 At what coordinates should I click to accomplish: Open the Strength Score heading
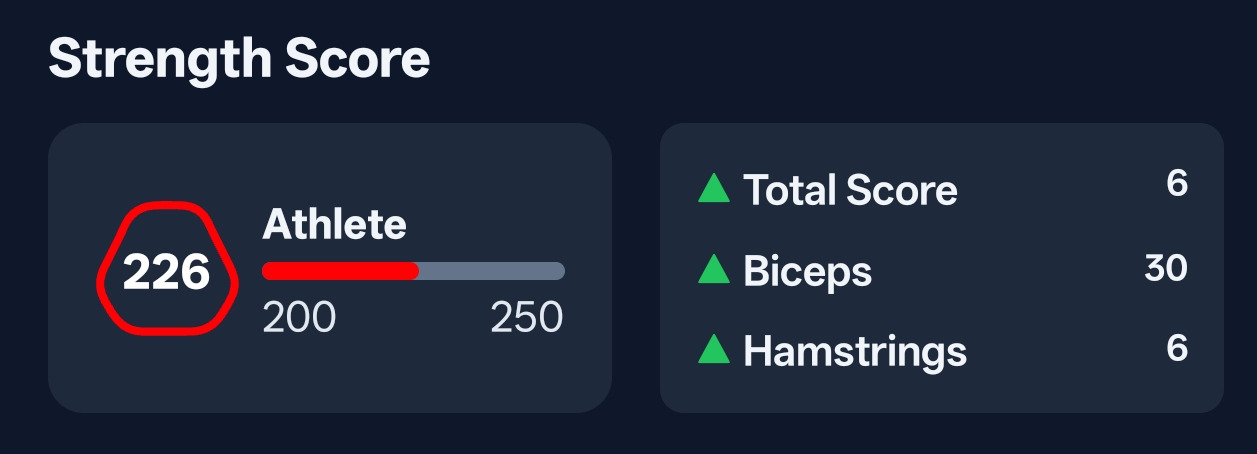coord(240,60)
